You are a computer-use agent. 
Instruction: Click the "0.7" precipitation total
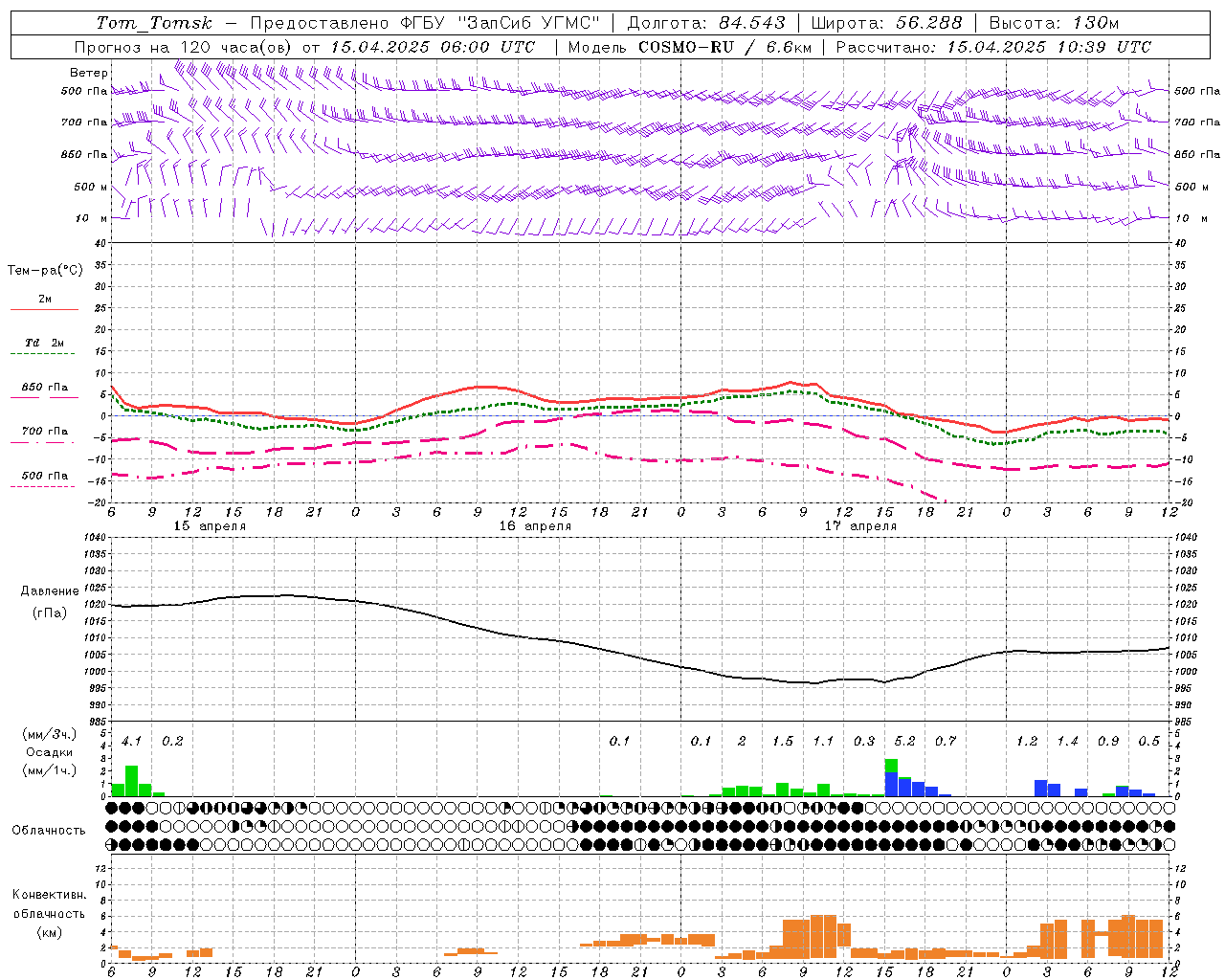[945, 741]
